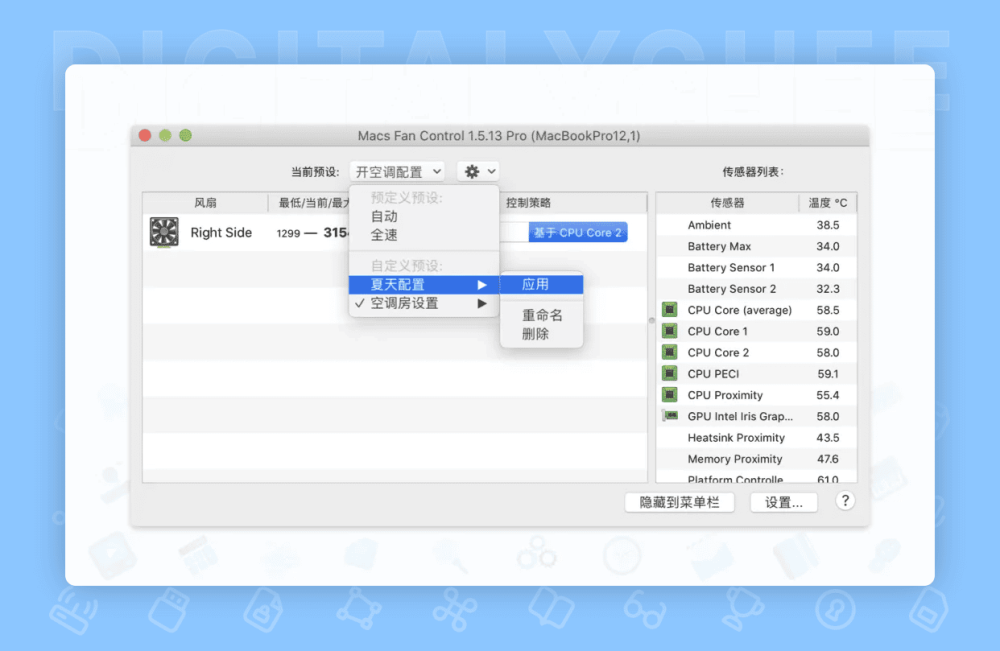
Task: Click the CPU PECI chip icon
Action: click(x=670, y=374)
